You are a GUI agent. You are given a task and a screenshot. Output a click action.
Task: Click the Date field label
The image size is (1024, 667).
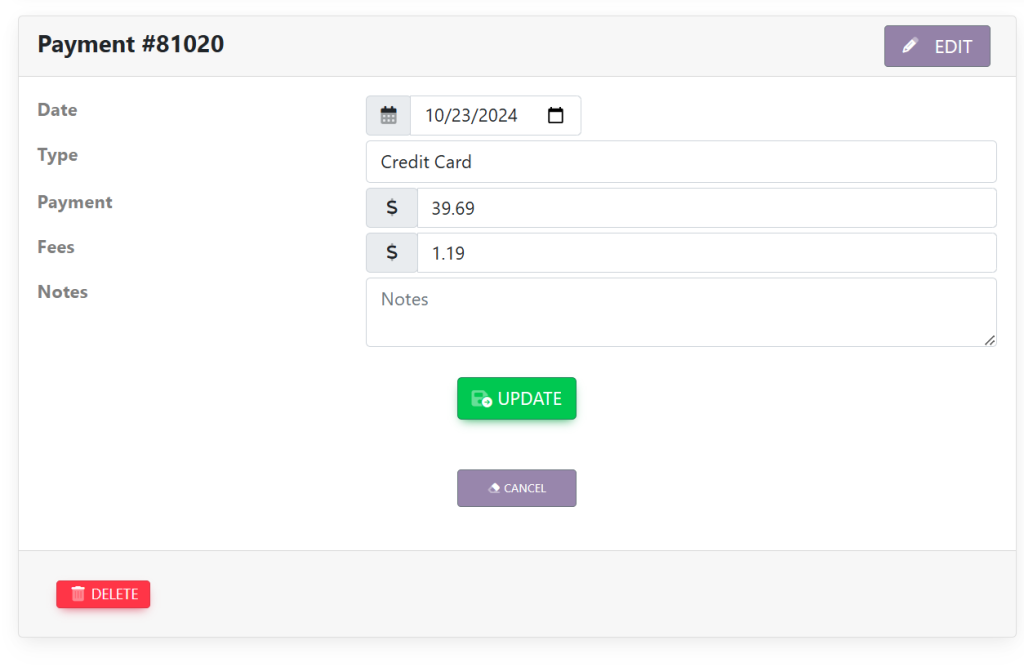[57, 110]
